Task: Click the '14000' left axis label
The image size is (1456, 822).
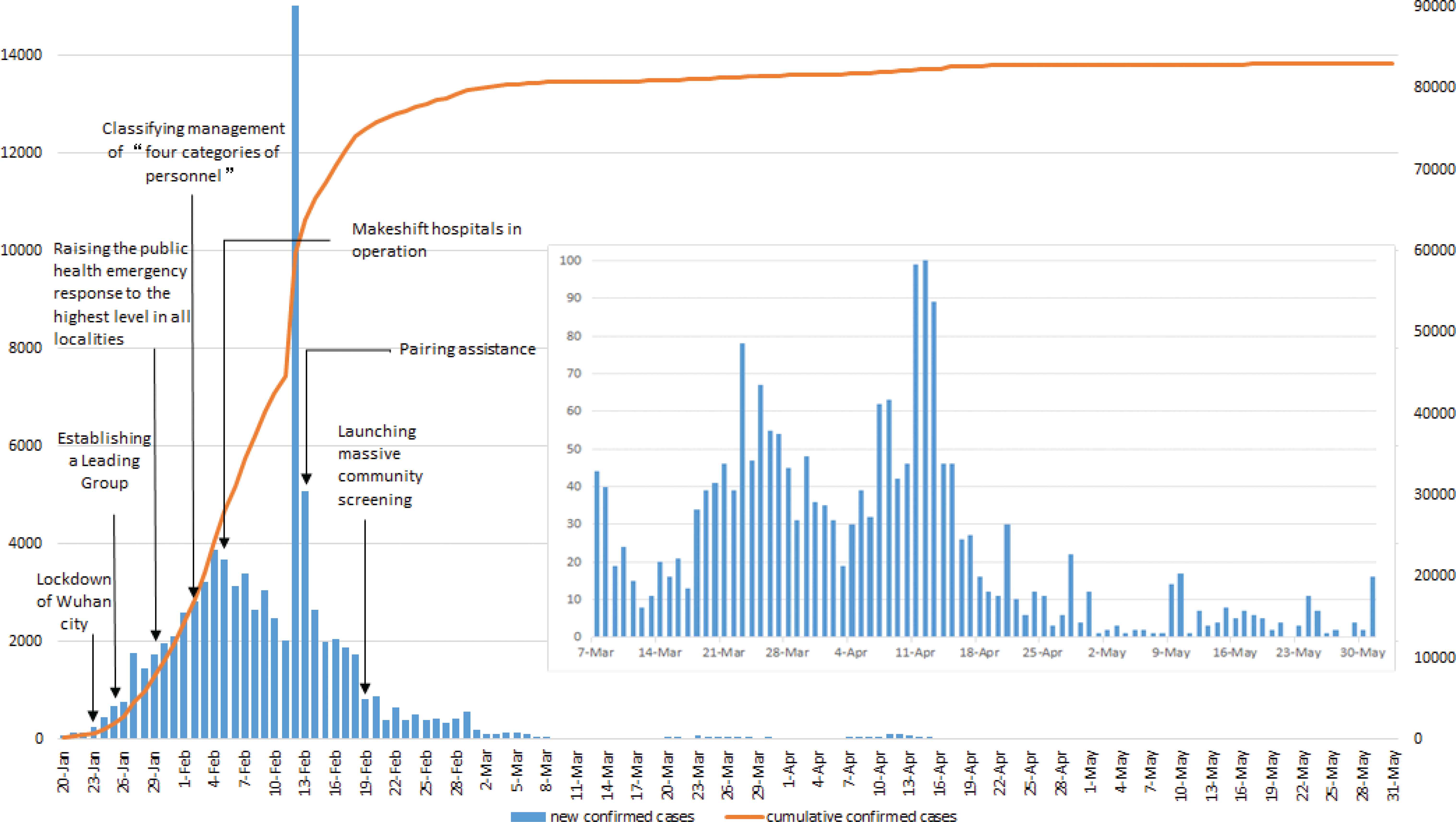Action: [x=21, y=55]
